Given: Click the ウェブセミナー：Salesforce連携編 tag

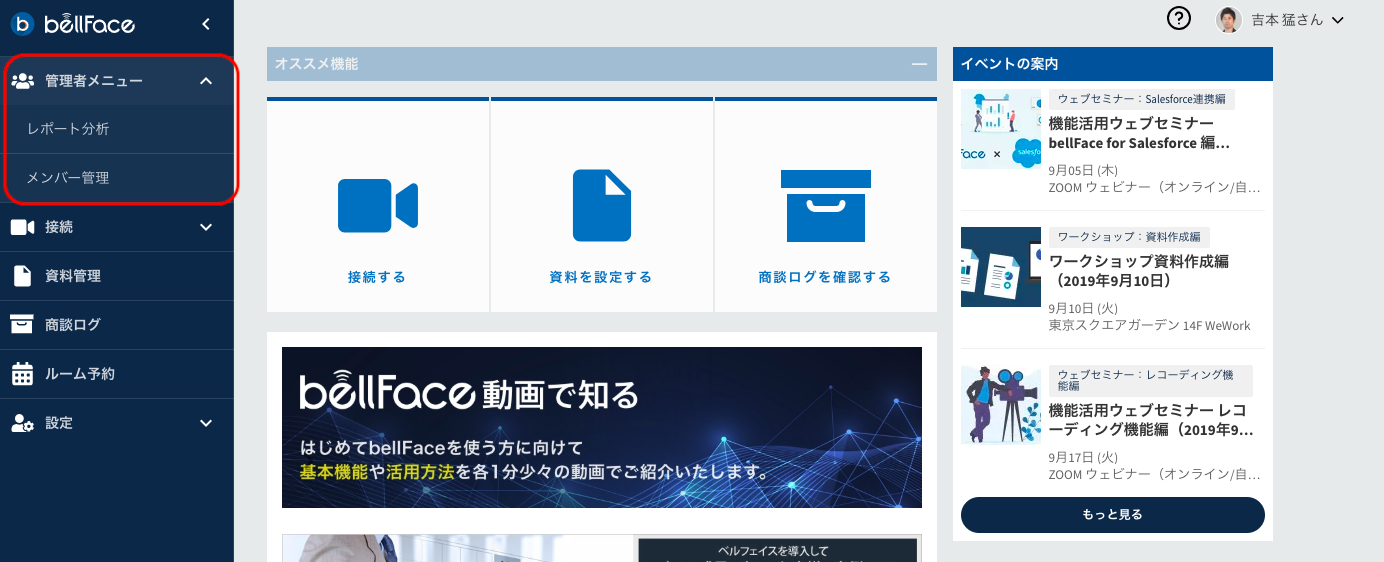Looking at the screenshot, I should (1142, 99).
